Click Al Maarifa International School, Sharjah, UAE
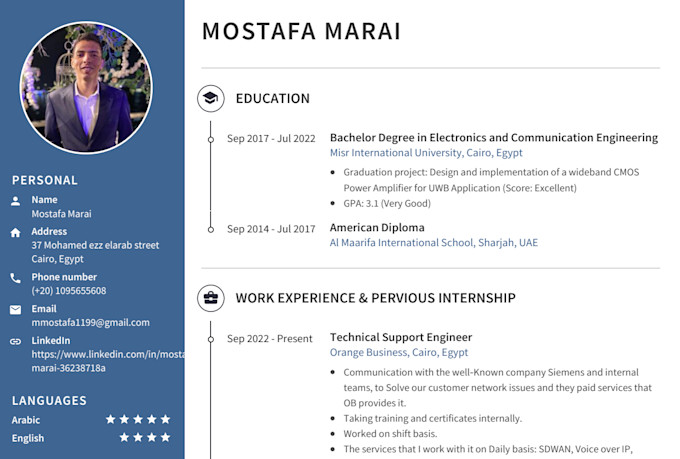 (x=434, y=243)
